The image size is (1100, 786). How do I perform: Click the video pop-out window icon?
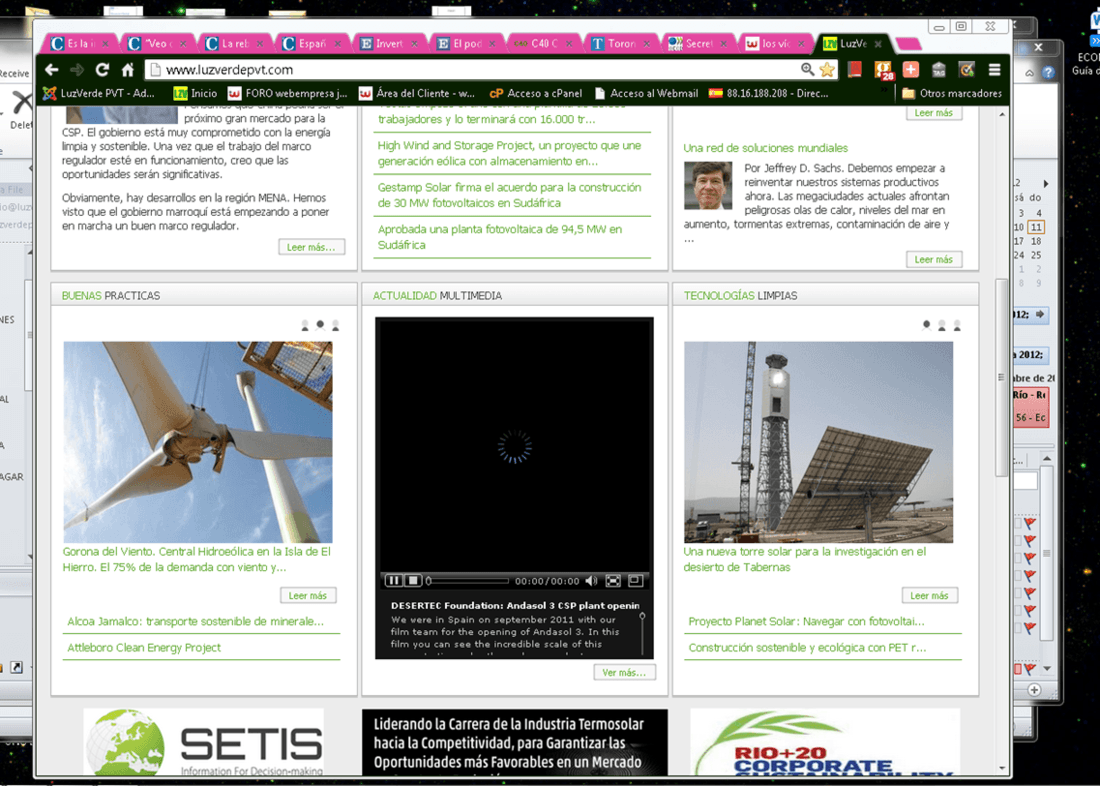(x=635, y=580)
